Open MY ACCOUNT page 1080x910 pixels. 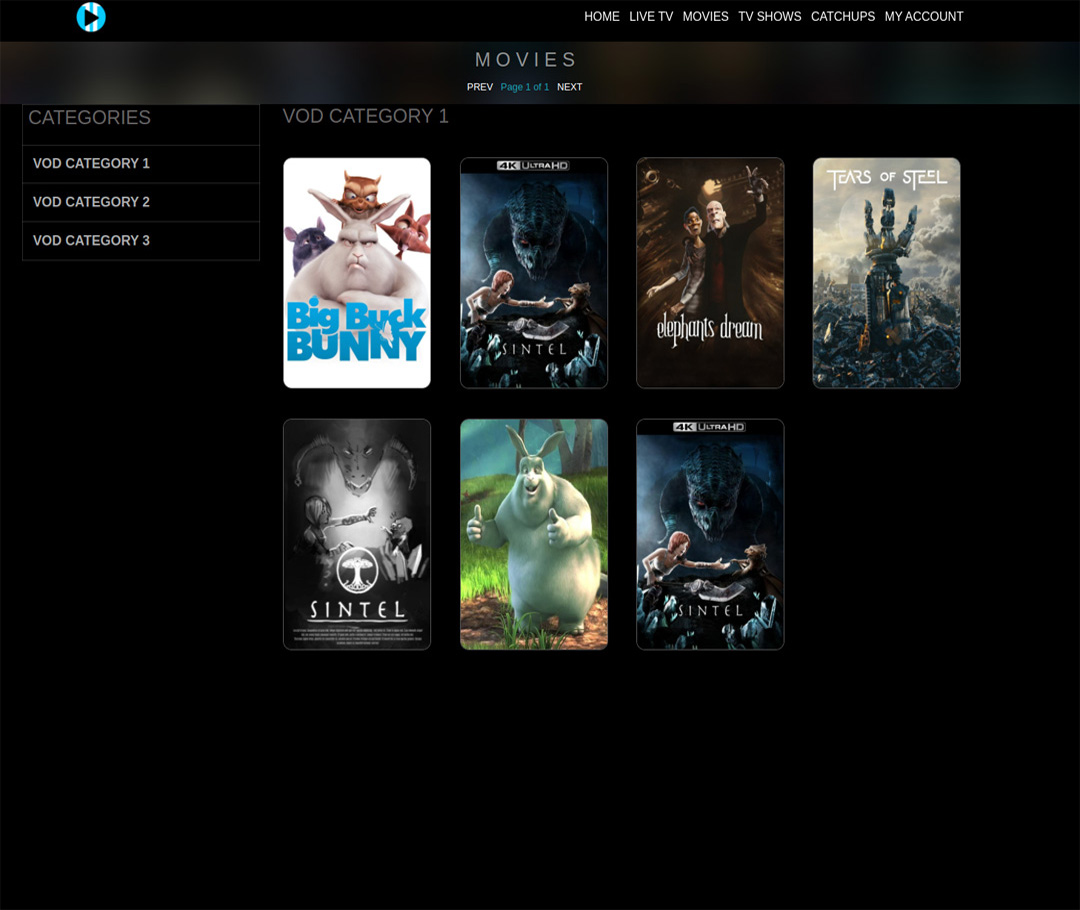(x=923, y=17)
